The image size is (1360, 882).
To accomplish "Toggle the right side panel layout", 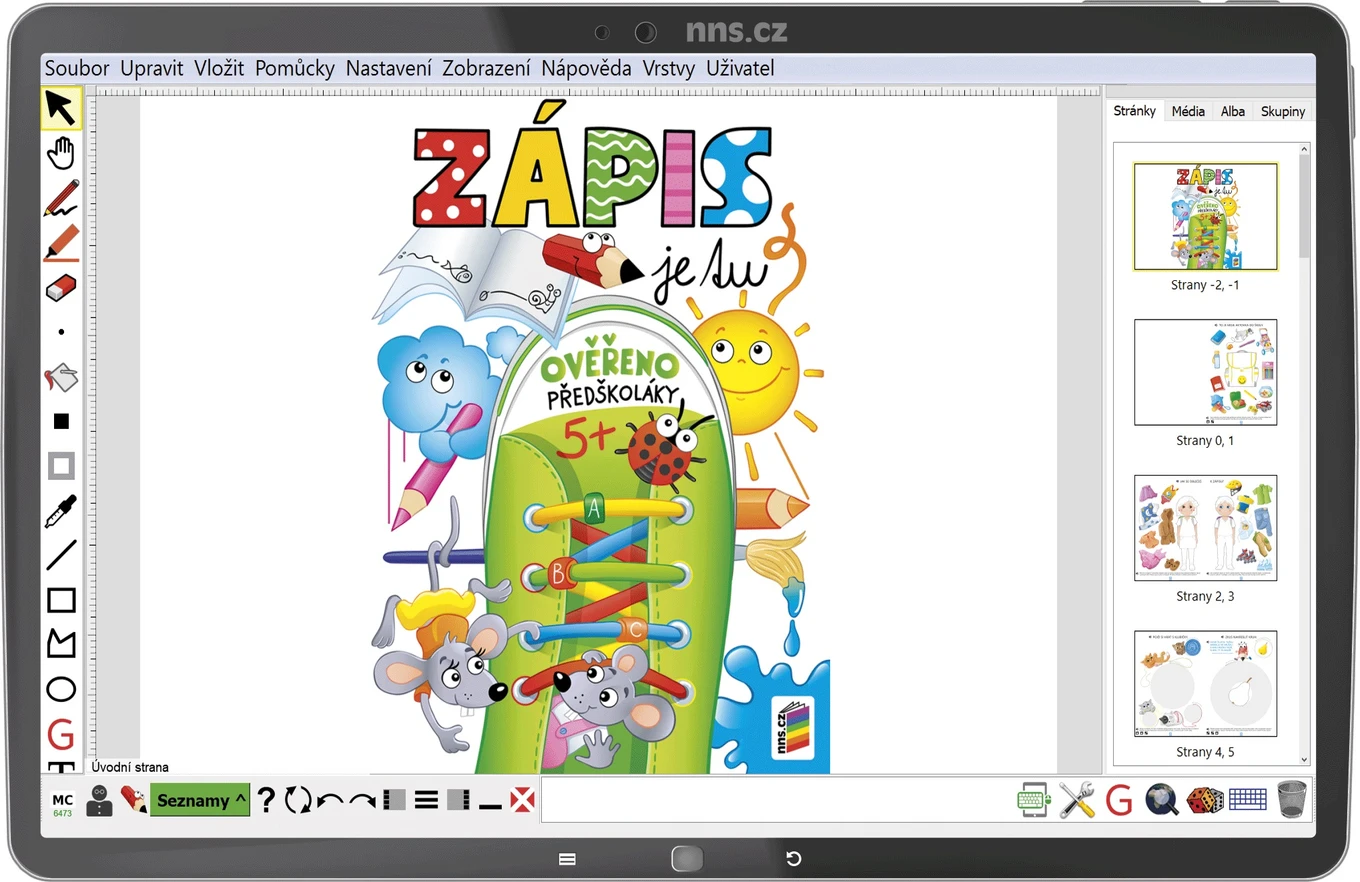I will tap(458, 800).
